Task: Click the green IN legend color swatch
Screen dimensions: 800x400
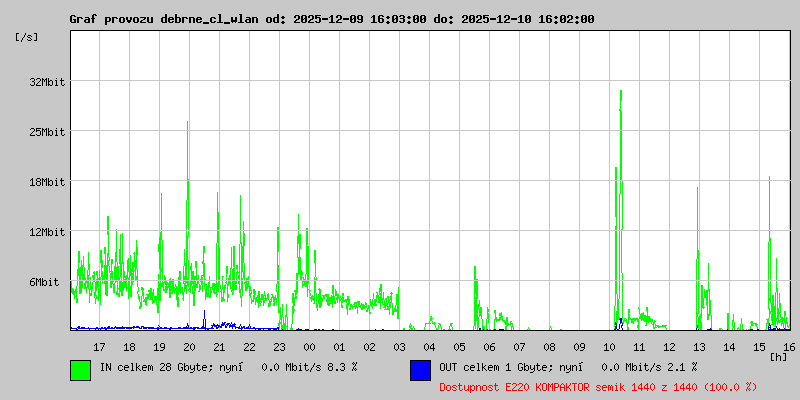Action: coord(81,370)
